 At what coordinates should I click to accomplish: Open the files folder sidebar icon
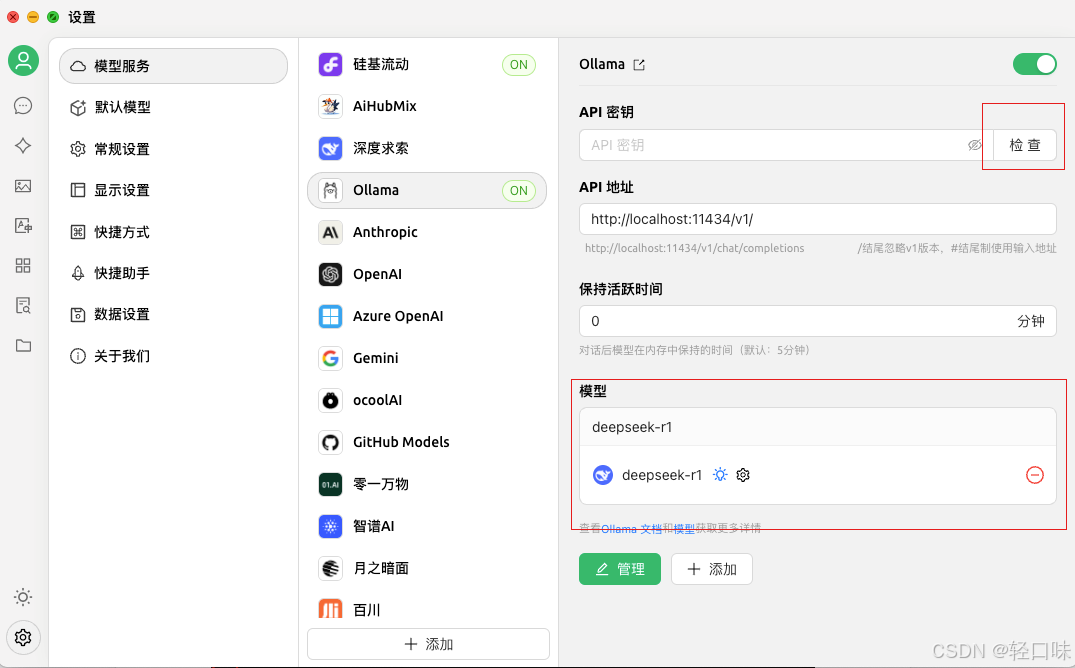click(x=23, y=345)
